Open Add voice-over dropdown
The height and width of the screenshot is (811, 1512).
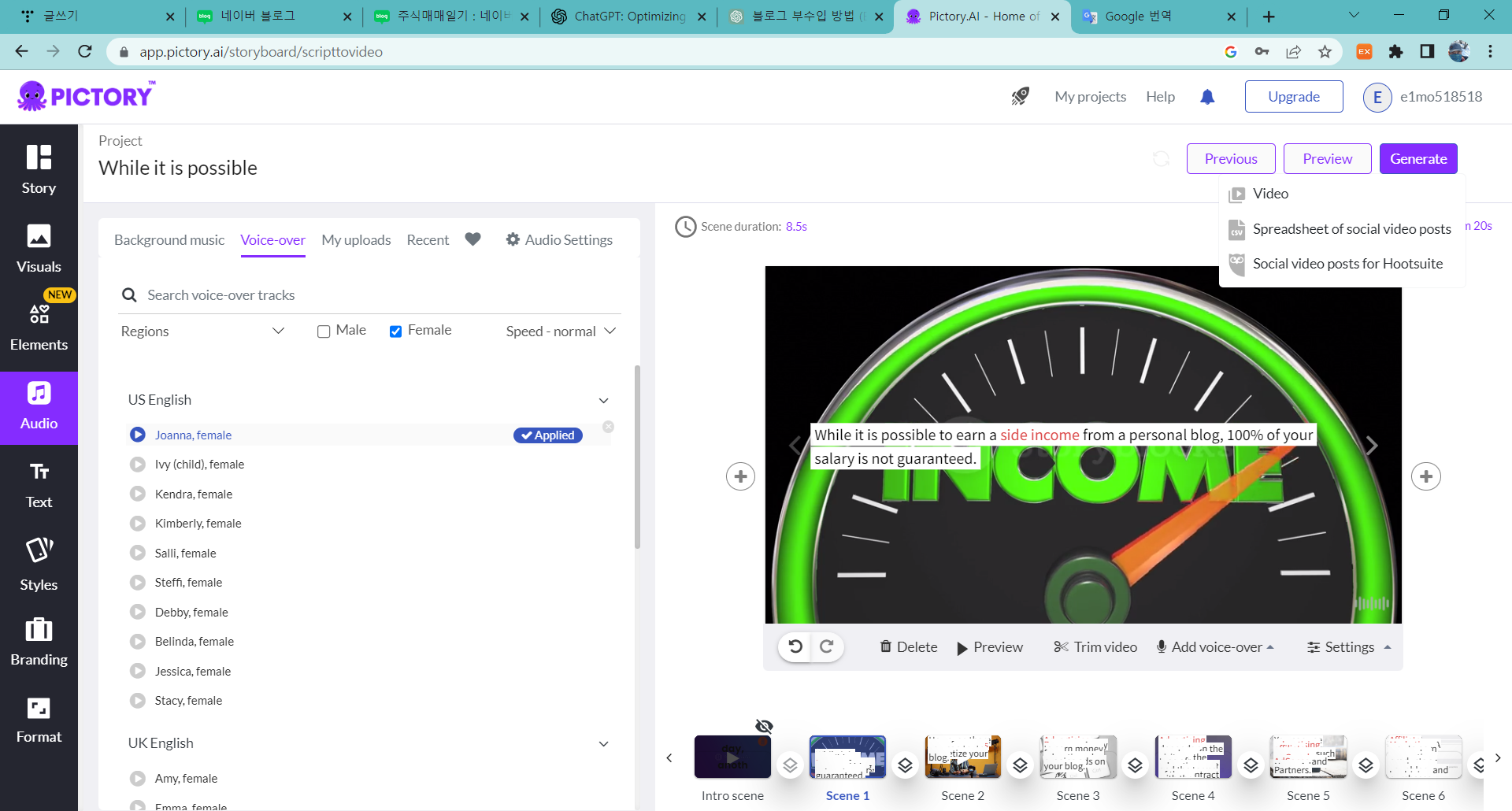click(1215, 646)
